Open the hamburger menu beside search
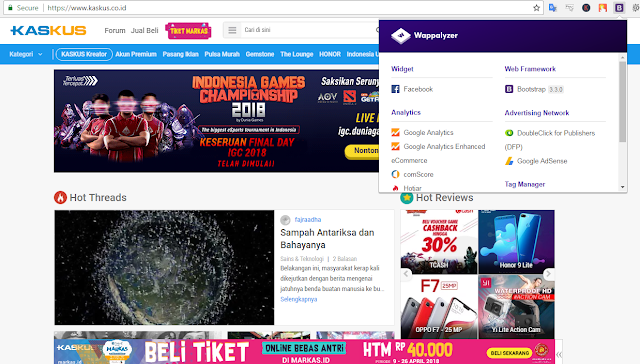 click(x=232, y=30)
